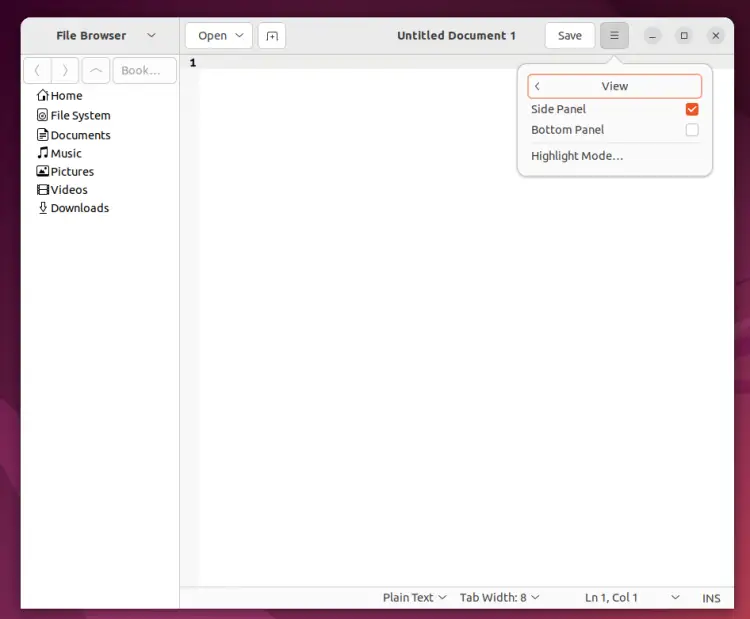The width and height of the screenshot is (750, 619).
Task: Open the Tab Width dropdown
Action: [x=499, y=597]
